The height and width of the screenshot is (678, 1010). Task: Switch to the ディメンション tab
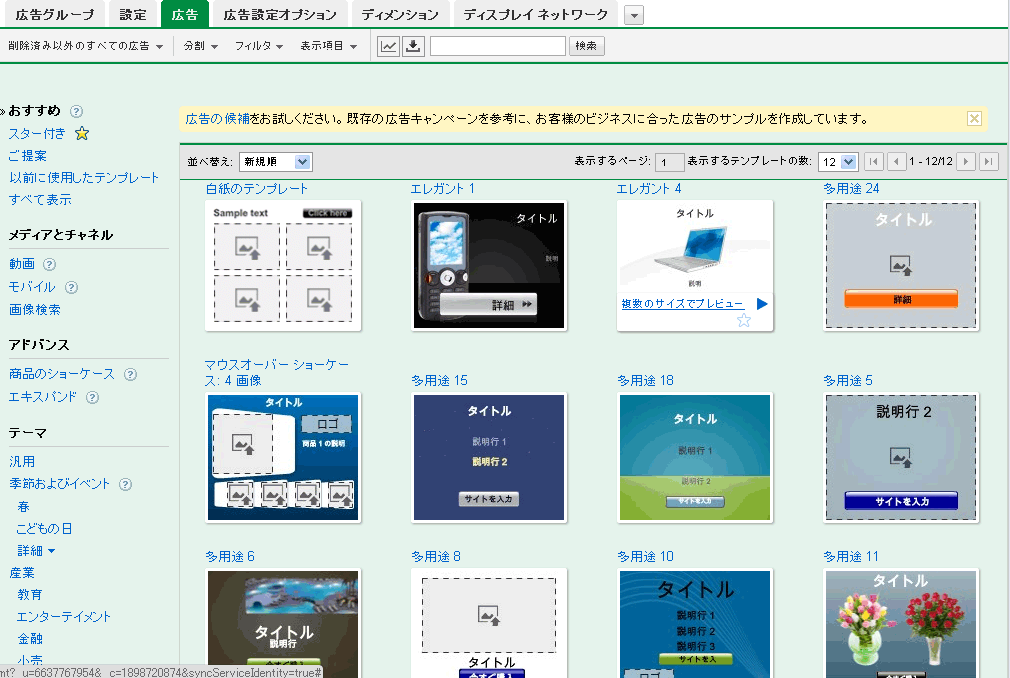tap(400, 14)
